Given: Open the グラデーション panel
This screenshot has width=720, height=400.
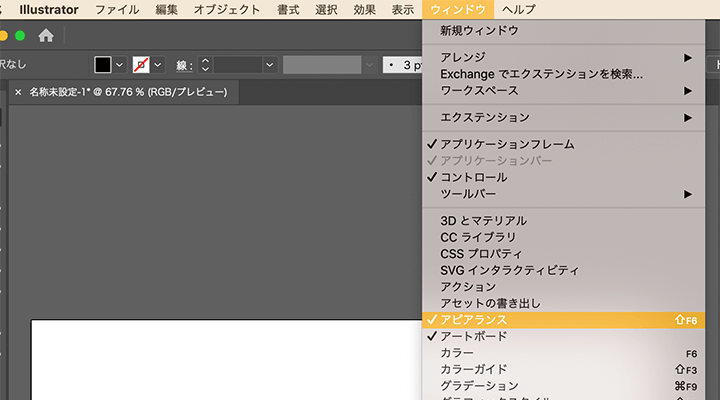Looking at the screenshot, I should click(x=563, y=386).
